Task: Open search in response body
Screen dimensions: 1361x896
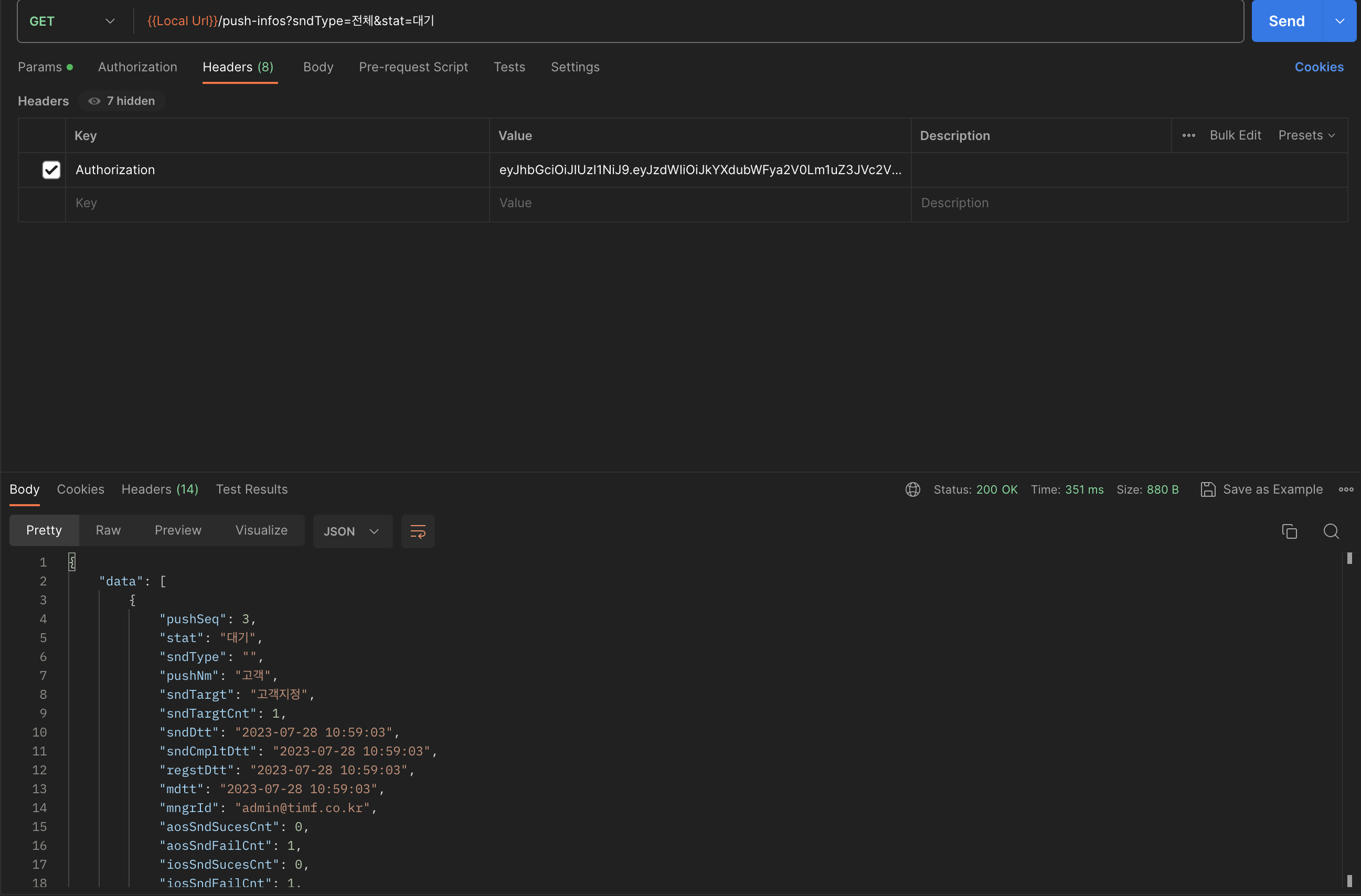Action: coord(1331,532)
